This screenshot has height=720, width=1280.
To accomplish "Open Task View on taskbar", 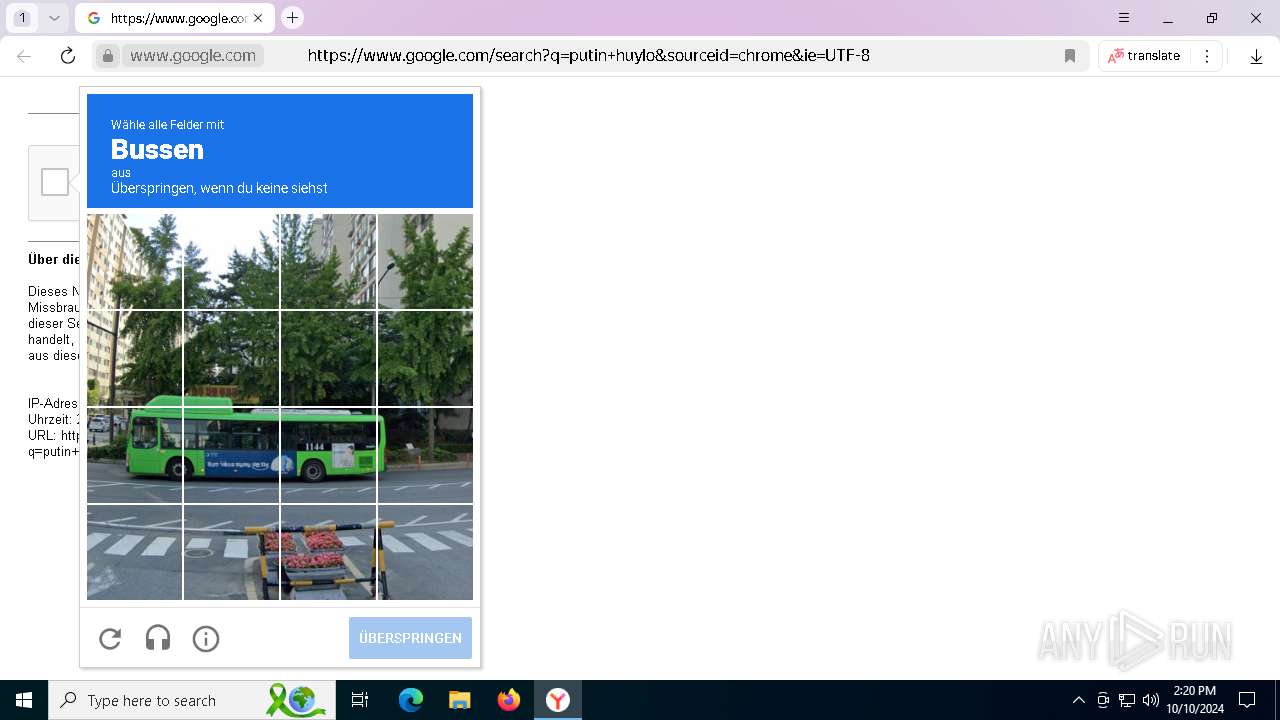I will pos(360,700).
